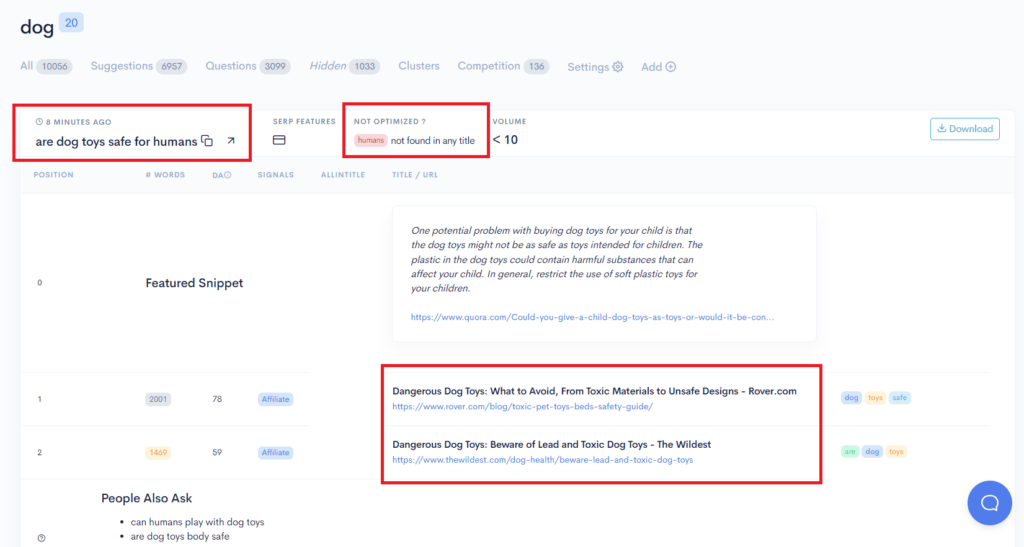This screenshot has height=547, width=1024.
Task: Open the Settings gear tab
Action: click(x=595, y=67)
